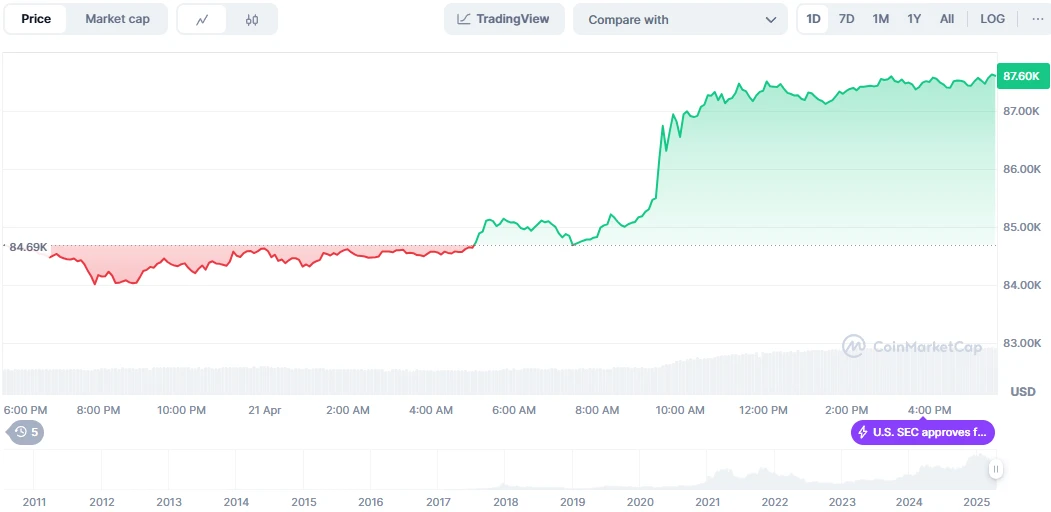This screenshot has height=512, width=1051.
Task: Open the three-dots more options menu
Action: (x=1038, y=19)
